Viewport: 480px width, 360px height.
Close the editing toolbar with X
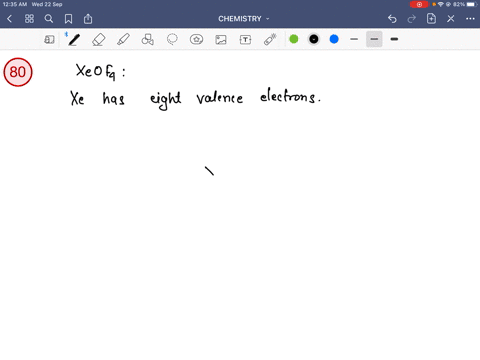pyautogui.click(x=451, y=19)
